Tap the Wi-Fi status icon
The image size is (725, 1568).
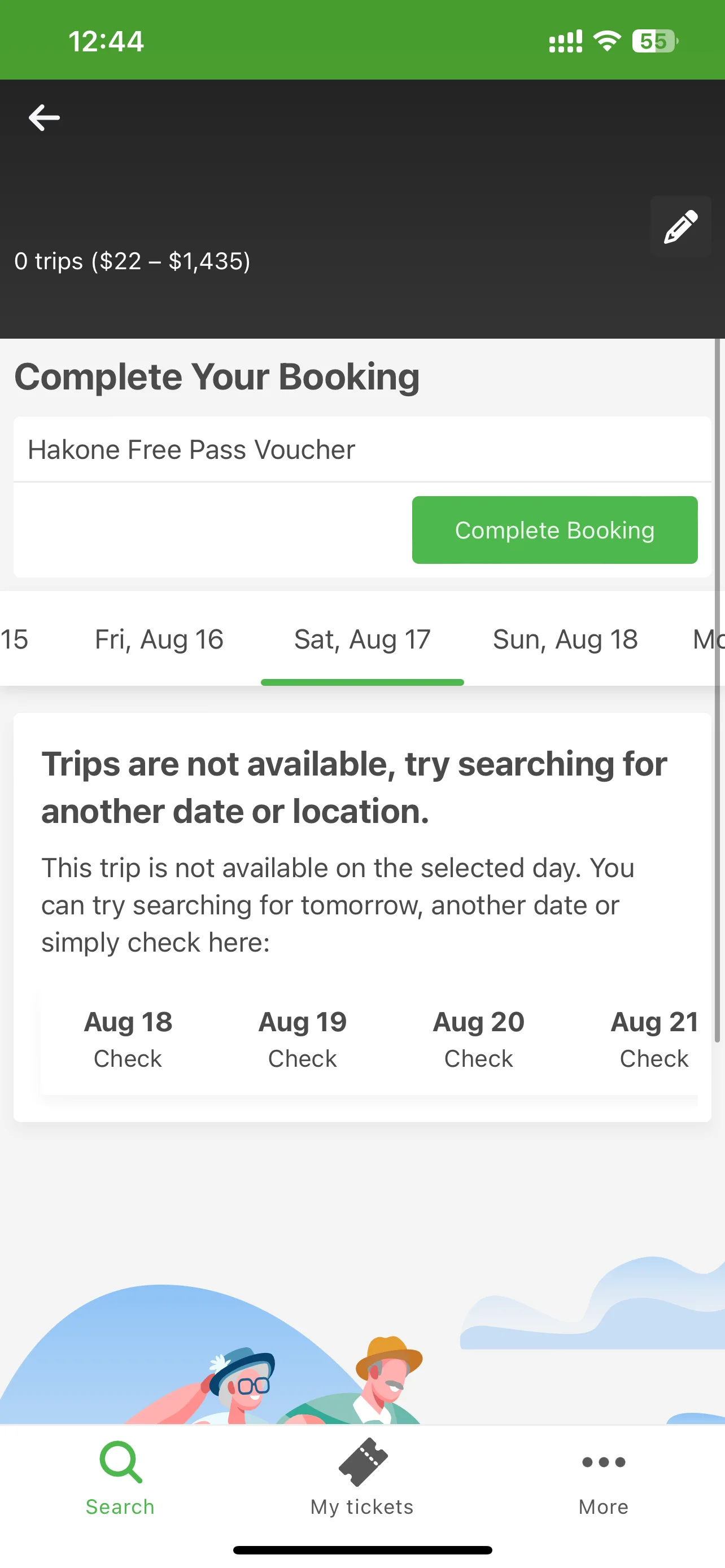coord(607,41)
